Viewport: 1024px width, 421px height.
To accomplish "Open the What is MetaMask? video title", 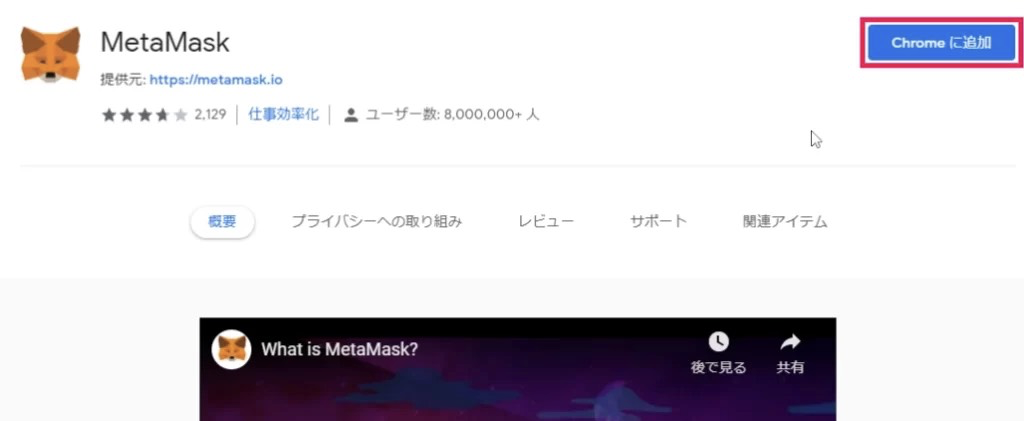I will click(x=339, y=349).
